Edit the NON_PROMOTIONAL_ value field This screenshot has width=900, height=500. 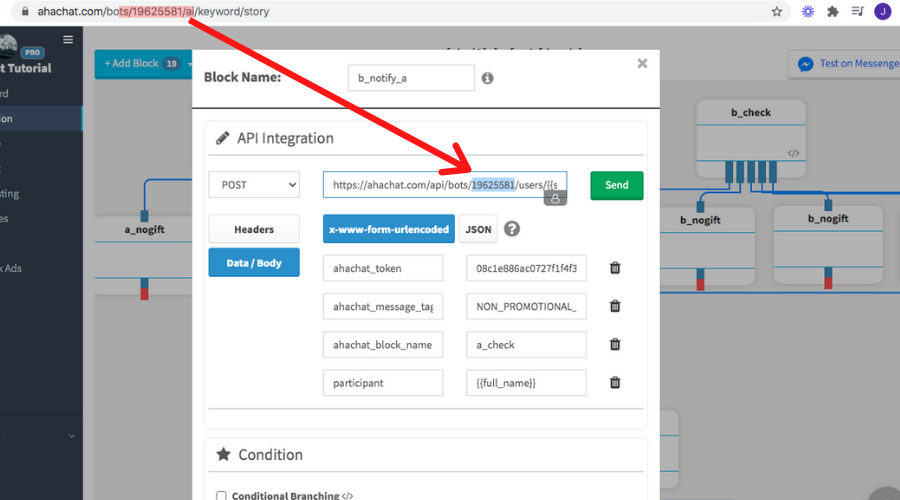(x=526, y=307)
